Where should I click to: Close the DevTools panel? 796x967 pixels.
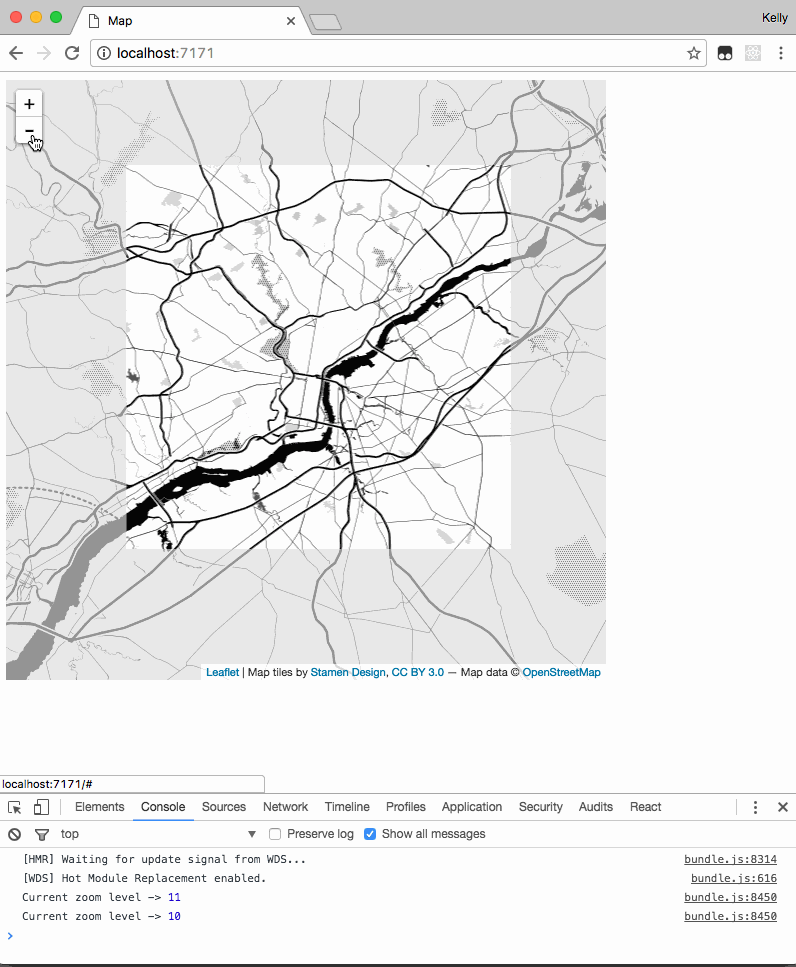[783, 807]
